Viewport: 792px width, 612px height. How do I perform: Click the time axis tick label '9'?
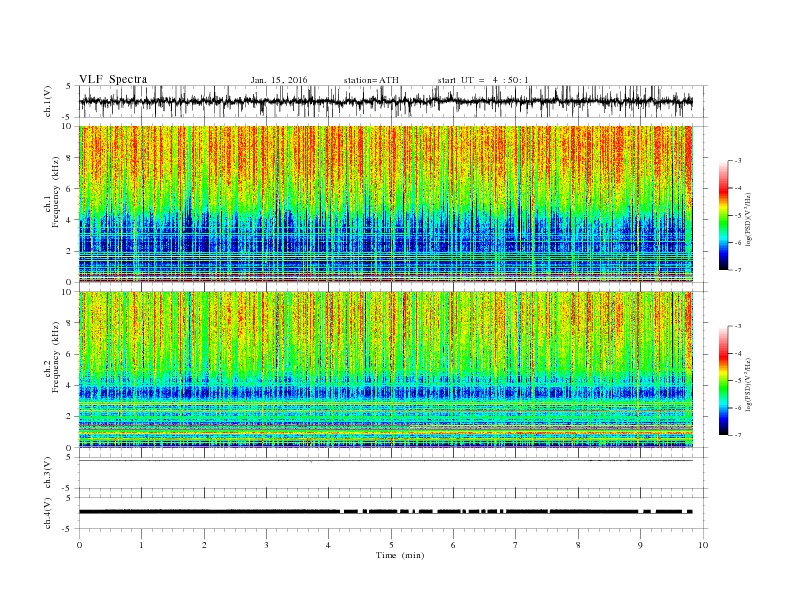640,545
